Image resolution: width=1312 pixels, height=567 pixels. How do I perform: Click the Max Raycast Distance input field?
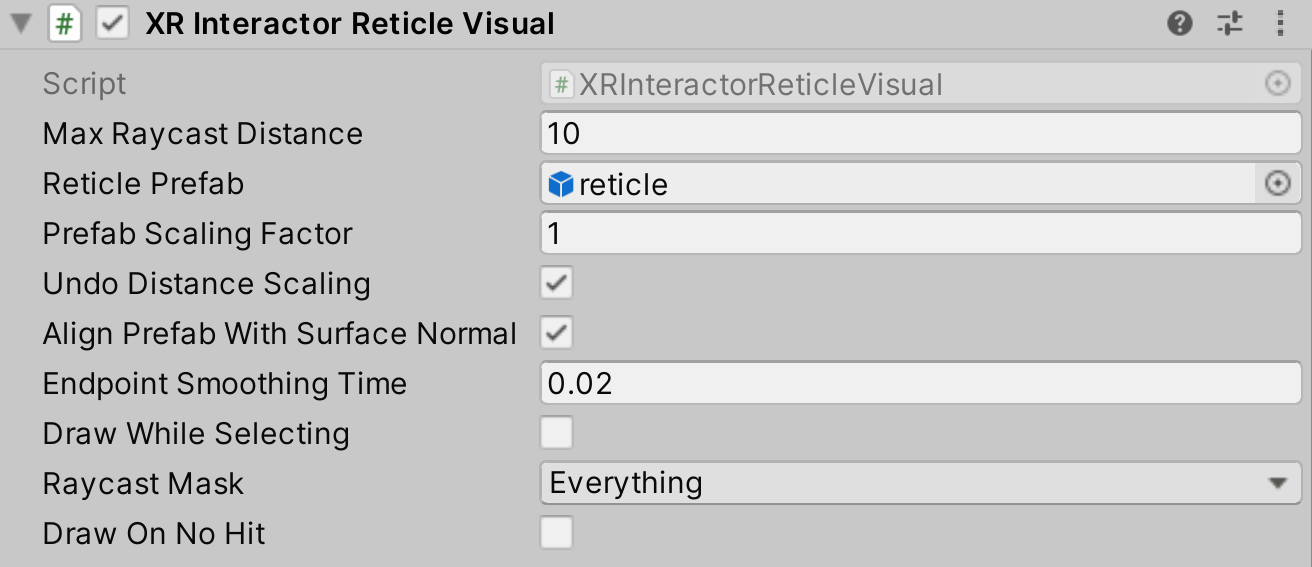point(920,134)
